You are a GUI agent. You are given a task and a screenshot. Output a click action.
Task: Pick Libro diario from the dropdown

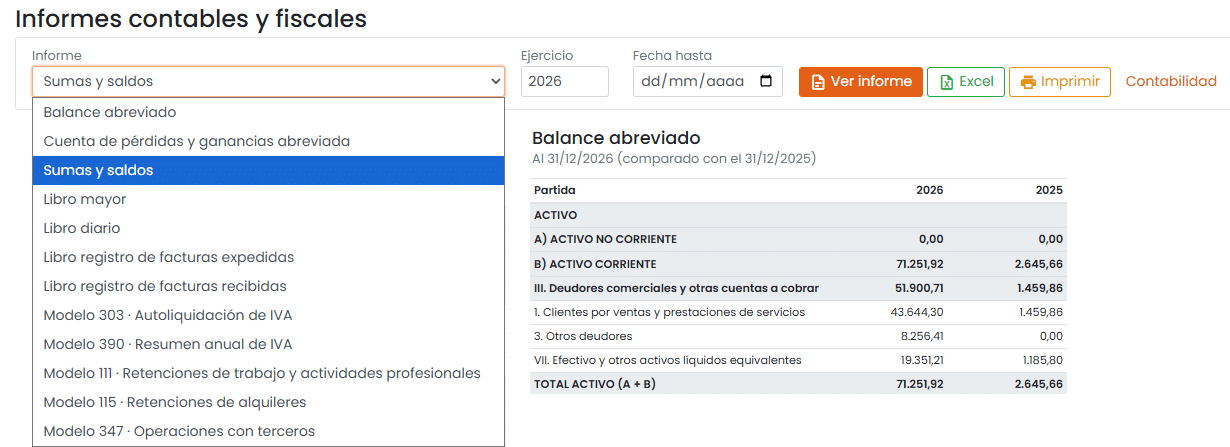[x=268, y=228]
